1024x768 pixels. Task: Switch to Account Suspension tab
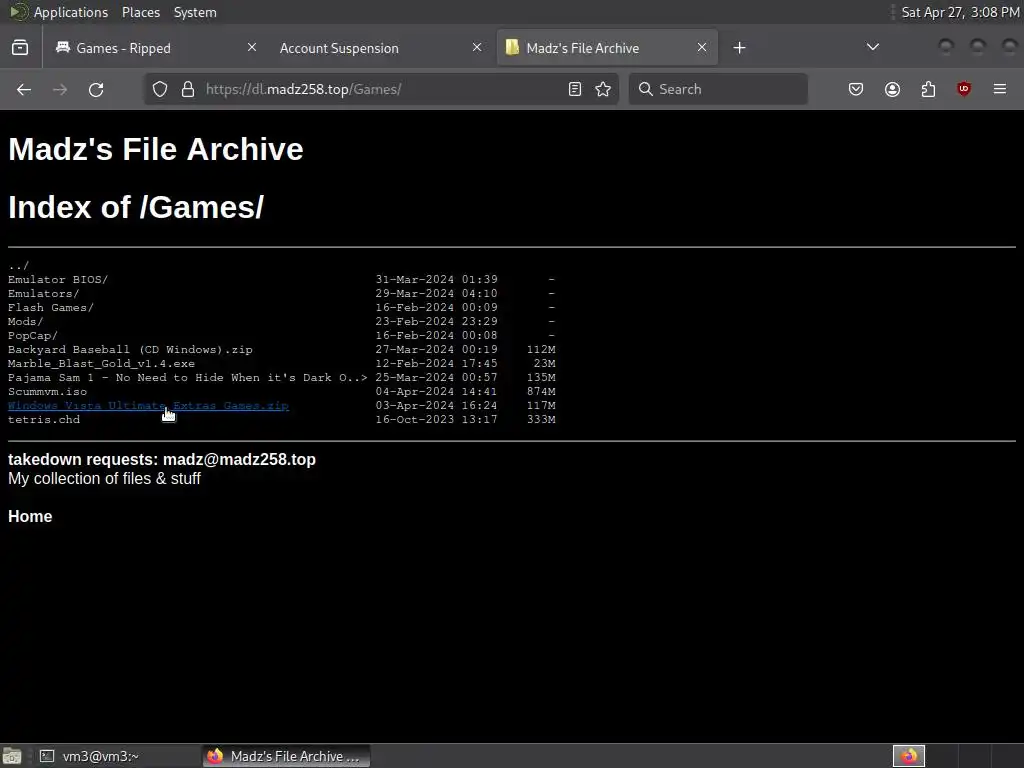pyautogui.click(x=380, y=48)
